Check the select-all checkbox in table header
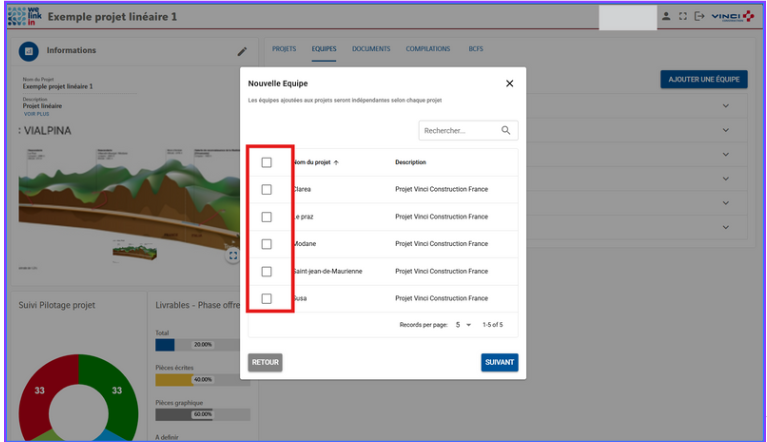Image resolution: width=767 pixels, height=442 pixels. click(x=266, y=162)
